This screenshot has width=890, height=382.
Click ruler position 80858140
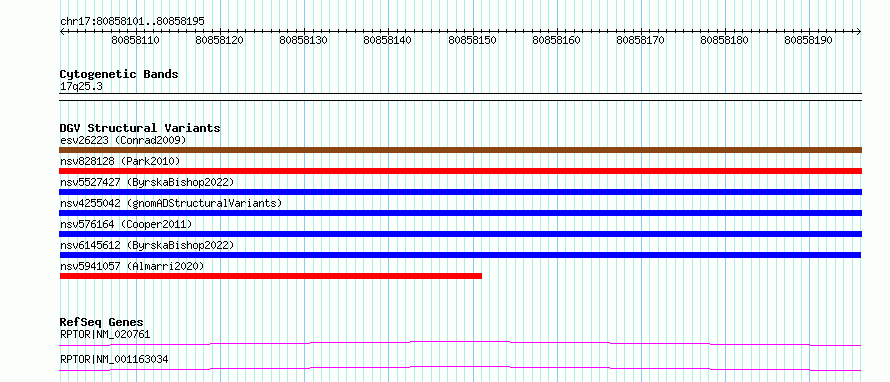coord(388,40)
